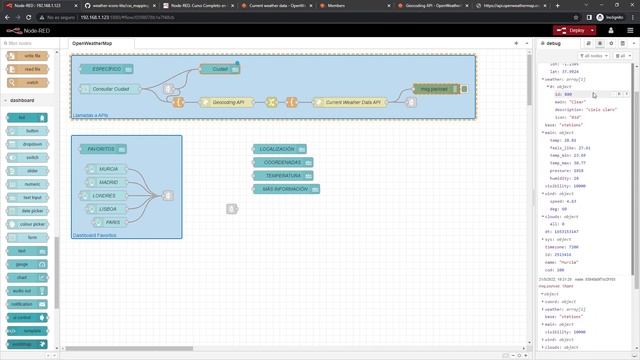Viewport: 640px width, 360px height.
Task: Select the dashboard button palette node
Action: click(x=28, y=131)
